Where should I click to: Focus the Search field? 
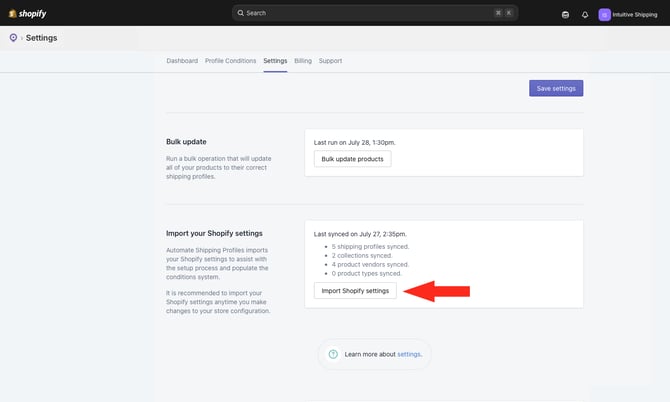click(x=375, y=13)
